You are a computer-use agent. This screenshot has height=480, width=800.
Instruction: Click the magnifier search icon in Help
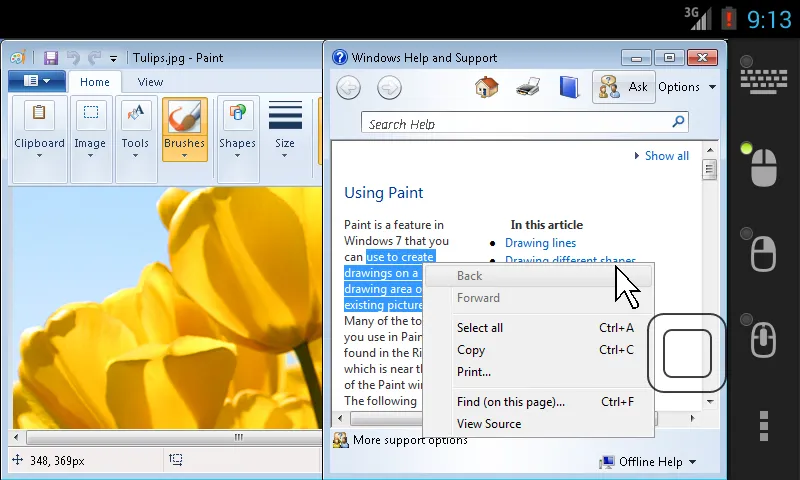coord(678,122)
